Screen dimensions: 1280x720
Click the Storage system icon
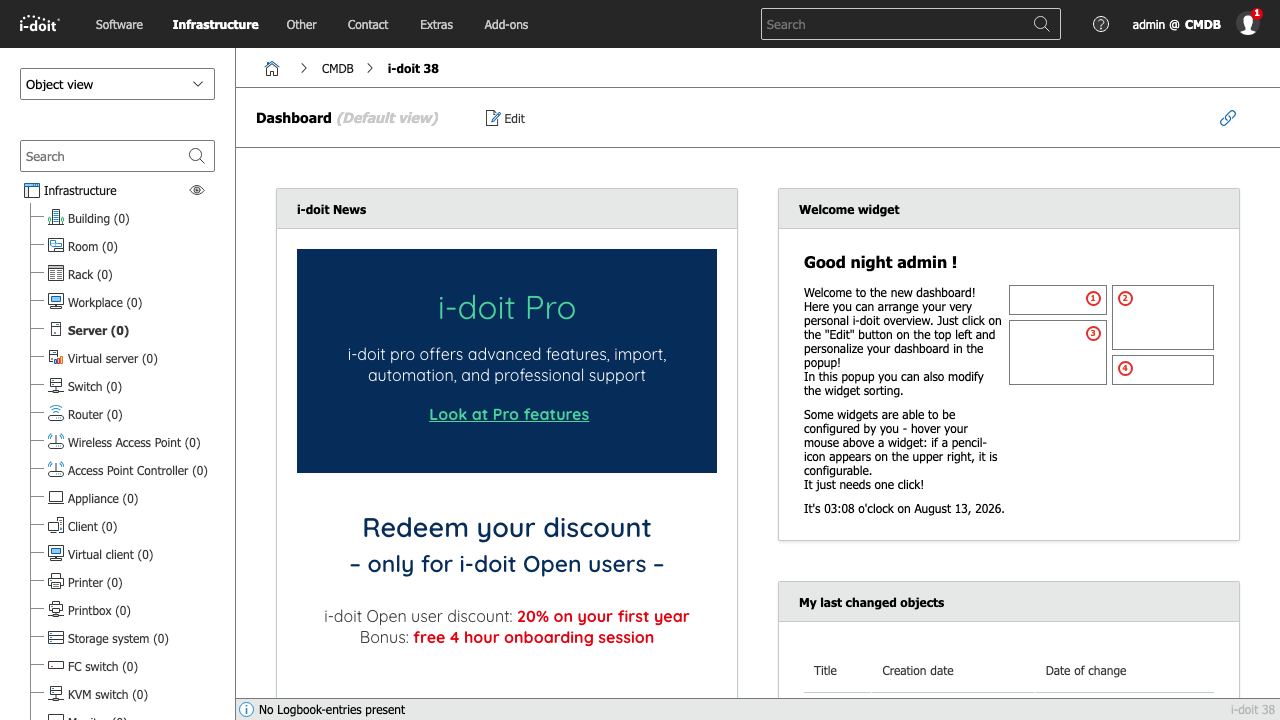coord(56,638)
